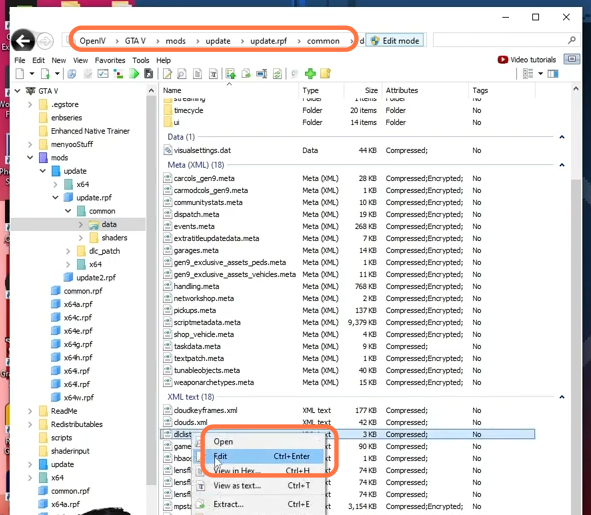Toggle the preview pane icon

click(553, 74)
